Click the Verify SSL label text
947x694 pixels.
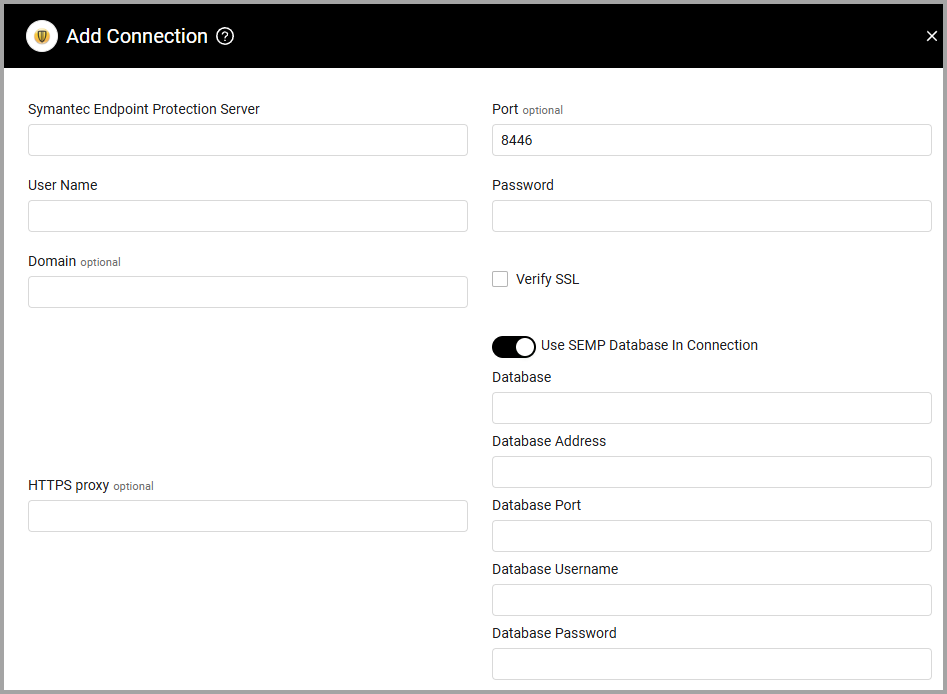click(x=547, y=279)
